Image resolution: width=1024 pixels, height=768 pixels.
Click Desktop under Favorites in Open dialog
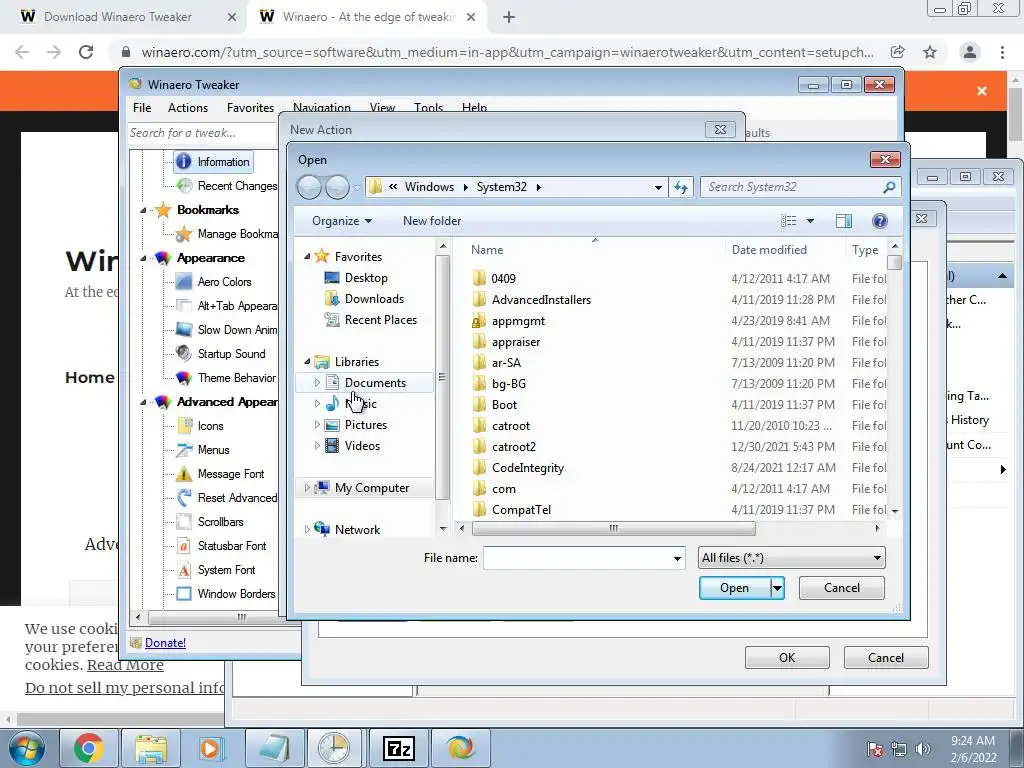pos(356,278)
